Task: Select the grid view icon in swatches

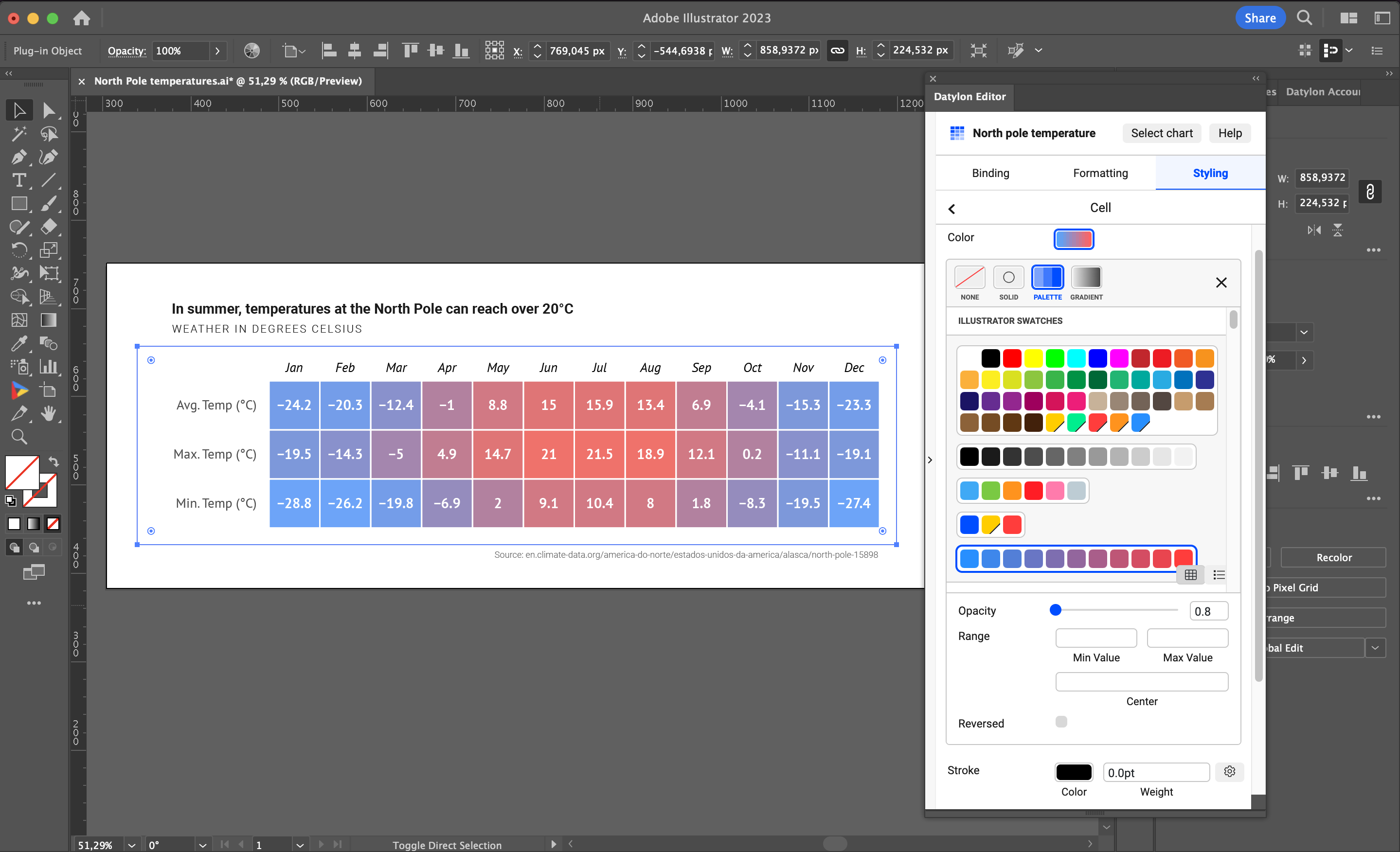Action: tap(1190, 575)
